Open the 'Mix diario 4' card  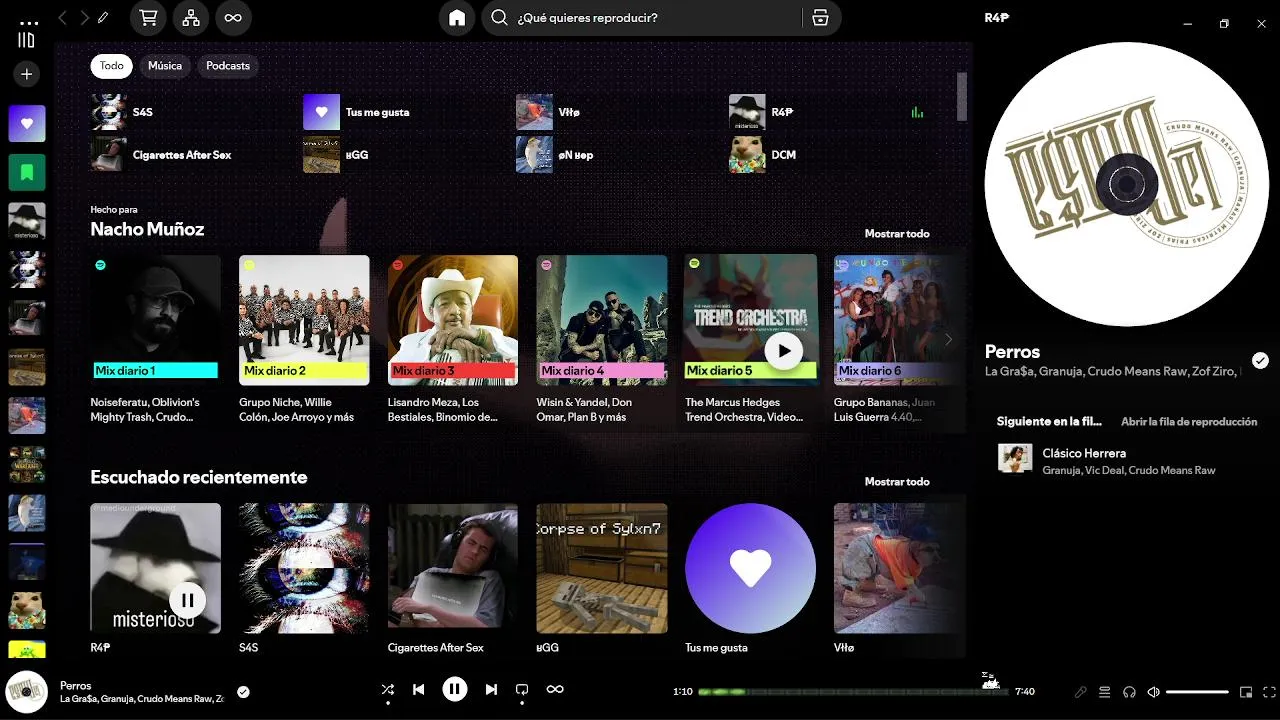602,340
